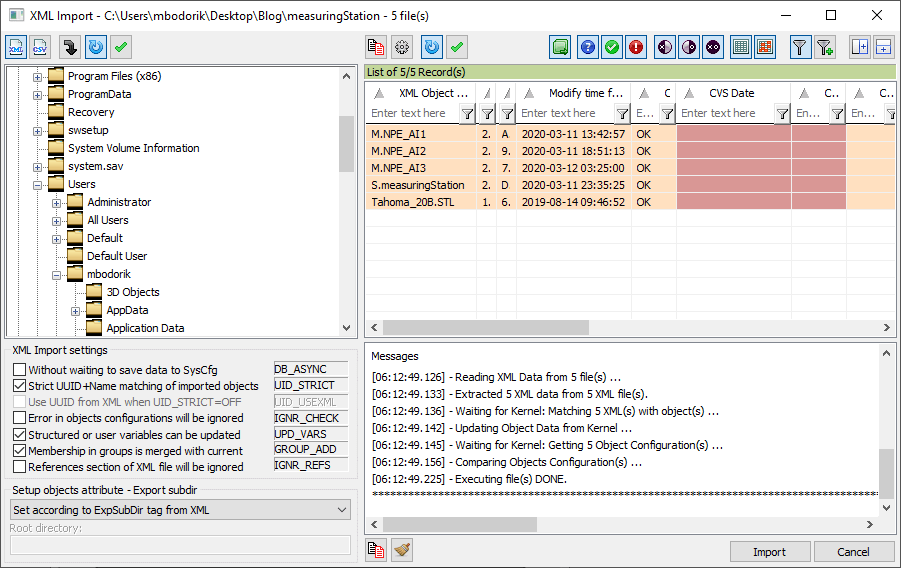This screenshot has height=568, width=901.
Task: Enable Without waiting to save data to SysCfg
Action: [20, 370]
